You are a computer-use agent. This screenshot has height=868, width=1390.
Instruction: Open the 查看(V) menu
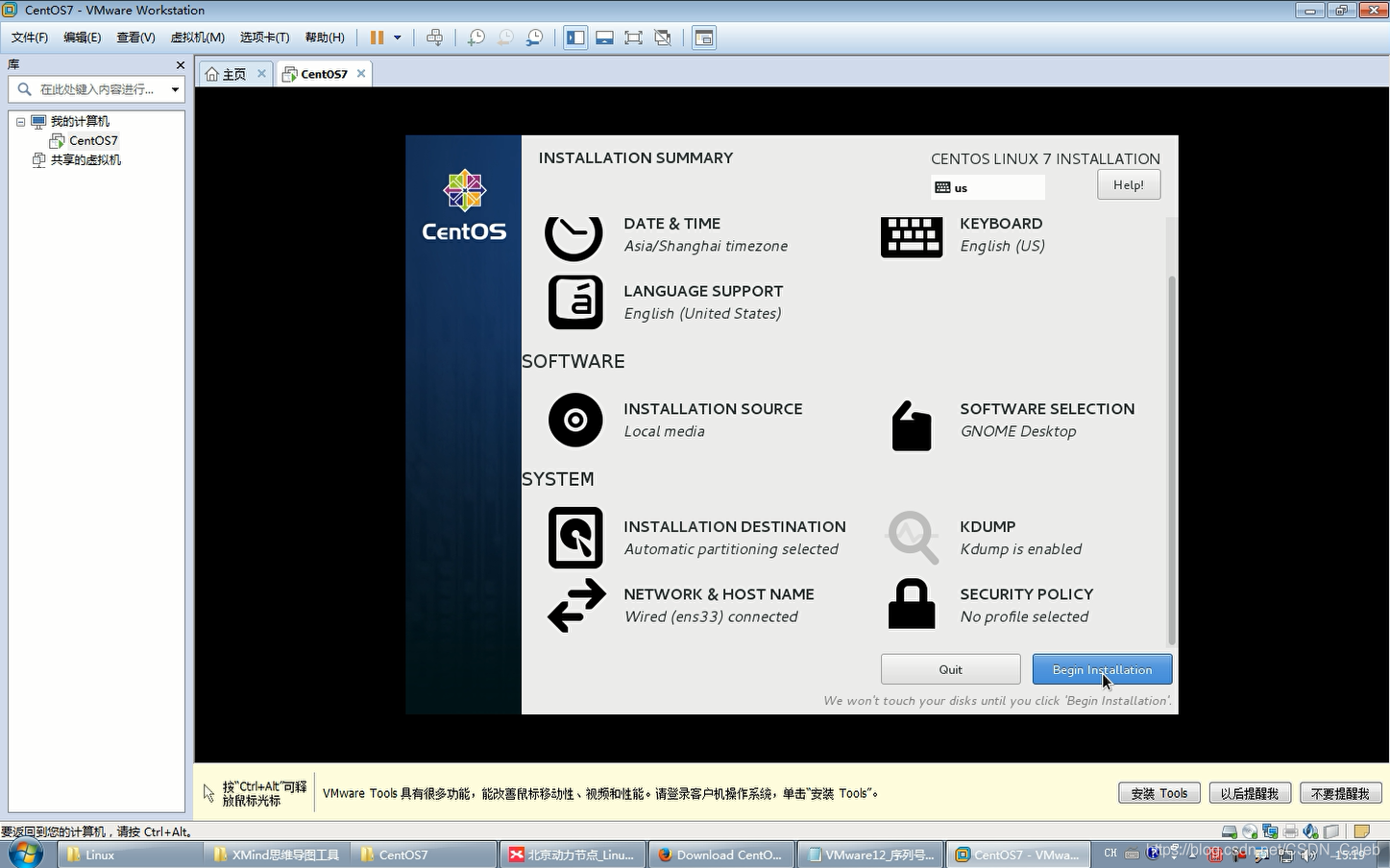[135, 37]
